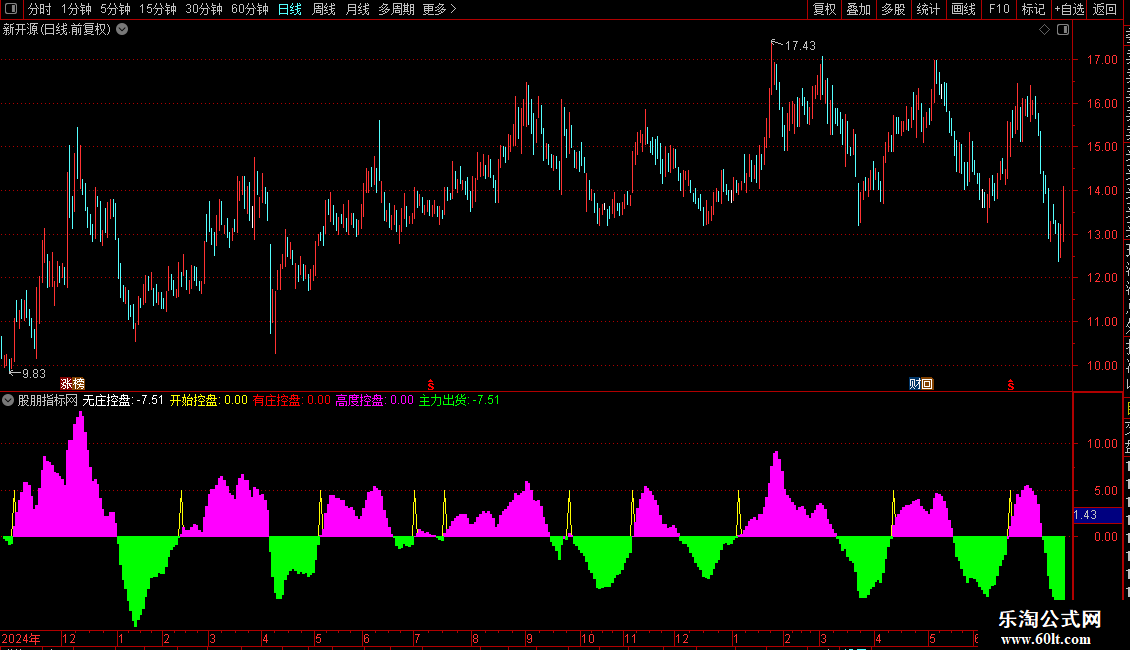Open dropdown next to 新开源 title
This screenshot has width=1130, height=650.
click(x=123, y=30)
